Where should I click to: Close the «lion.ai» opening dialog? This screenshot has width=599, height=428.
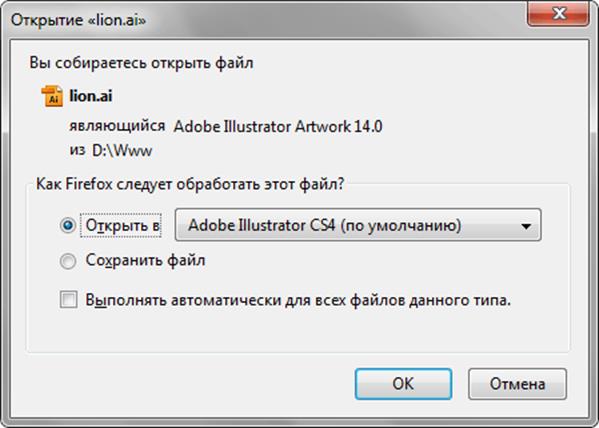pyautogui.click(x=558, y=14)
